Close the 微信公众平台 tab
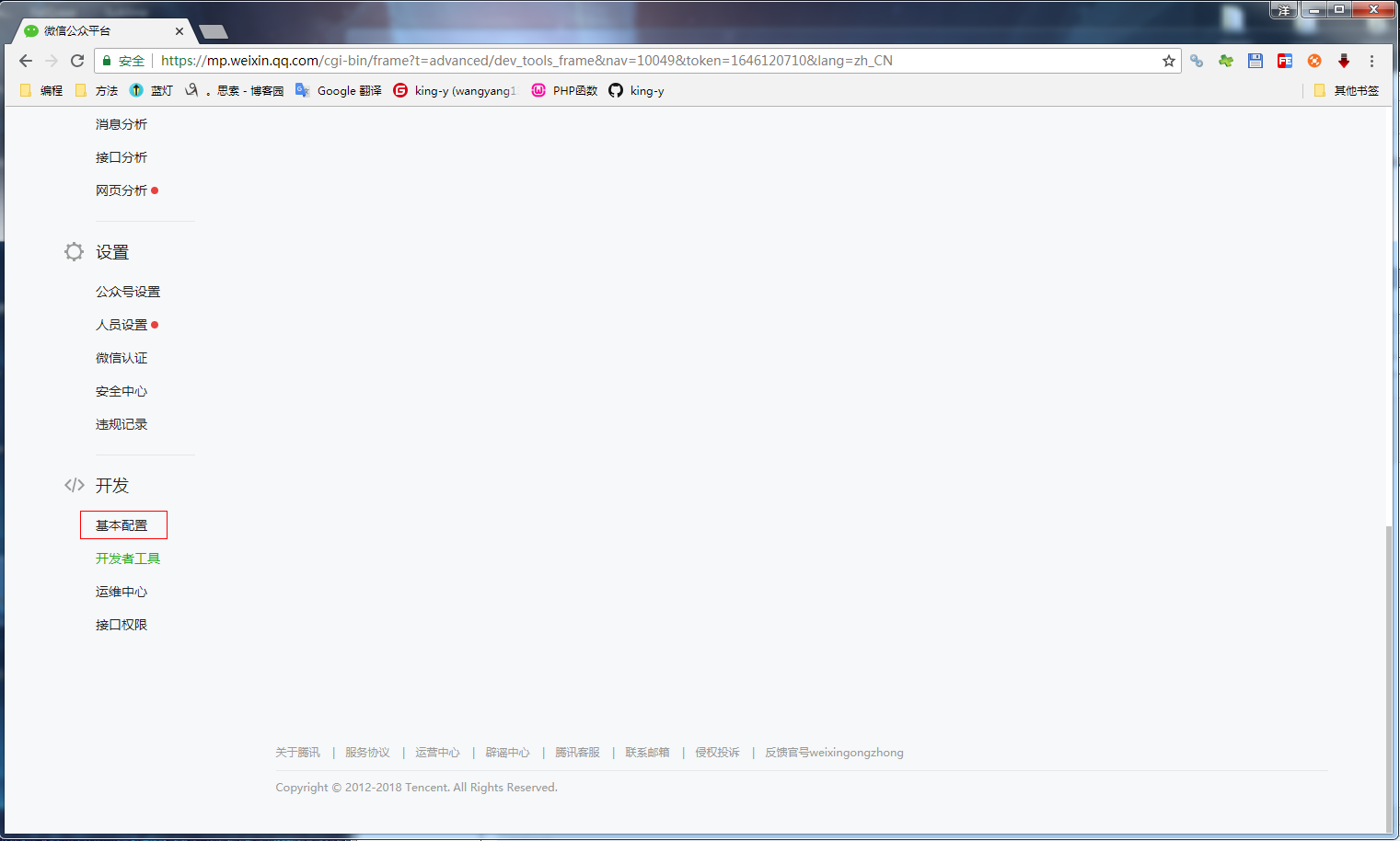The height and width of the screenshot is (841, 1400). coord(179,31)
